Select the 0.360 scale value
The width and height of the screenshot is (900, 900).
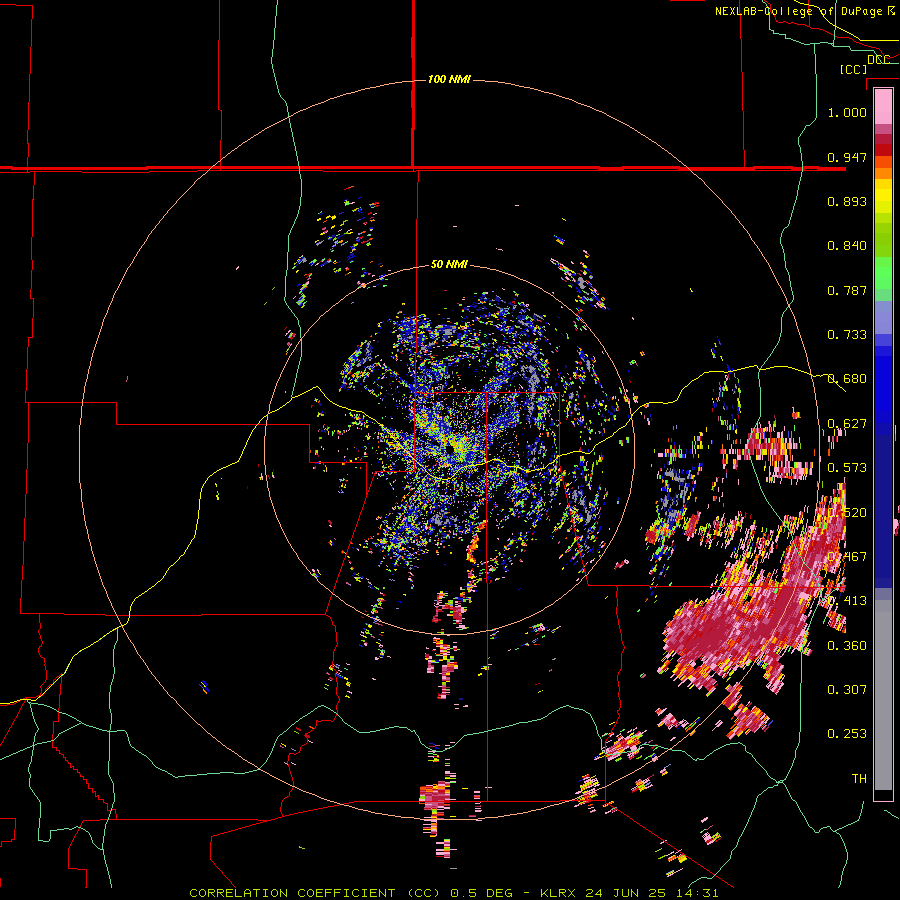coord(847,646)
